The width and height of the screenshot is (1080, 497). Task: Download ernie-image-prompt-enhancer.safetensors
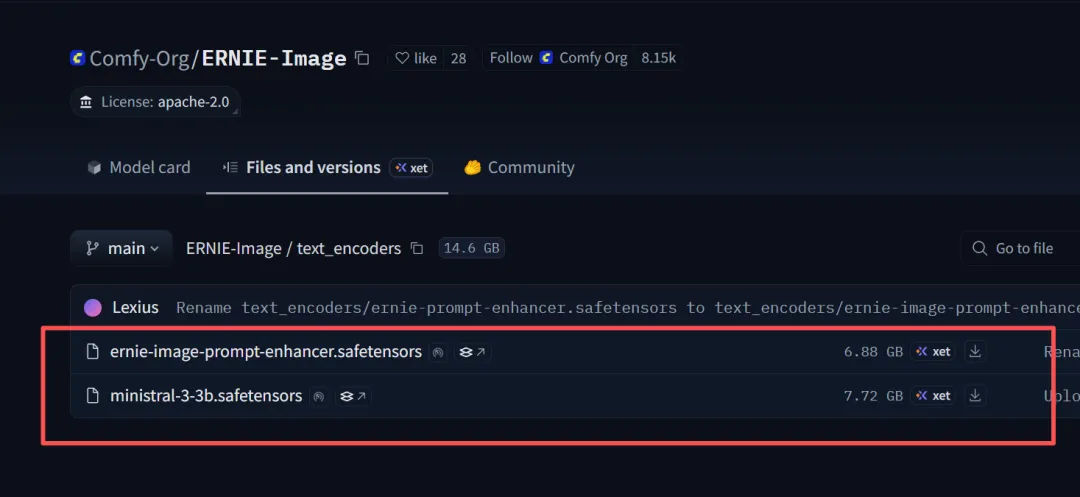(x=975, y=352)
